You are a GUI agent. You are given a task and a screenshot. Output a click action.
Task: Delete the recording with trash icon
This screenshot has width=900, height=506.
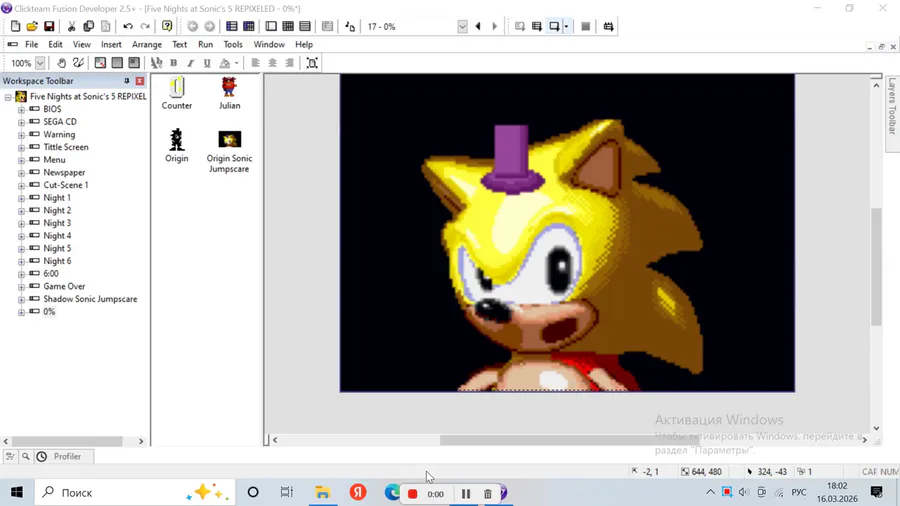487,493
